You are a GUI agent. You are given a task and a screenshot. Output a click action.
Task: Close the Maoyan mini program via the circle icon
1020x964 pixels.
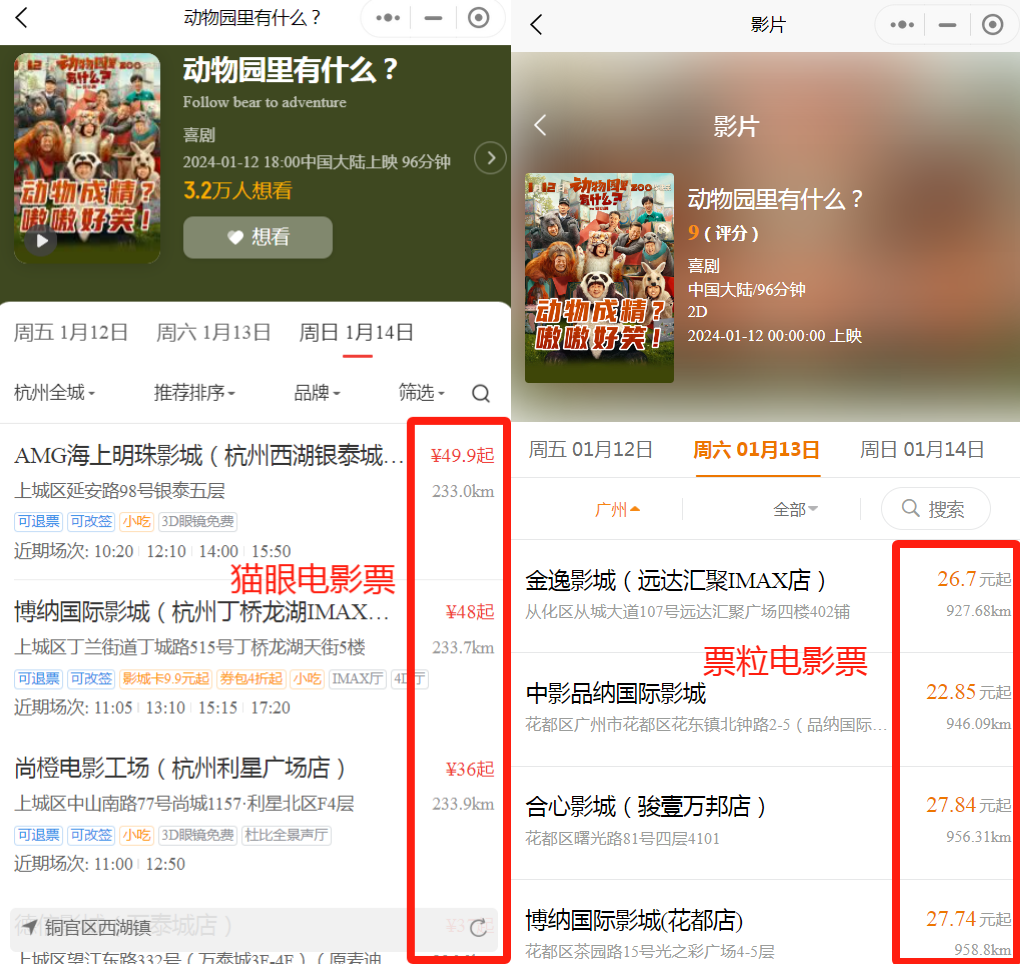(x=478, y=18)
